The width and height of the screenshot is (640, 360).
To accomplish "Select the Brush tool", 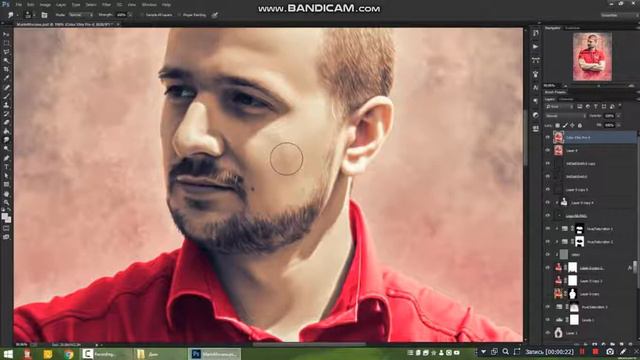I will pos(6,96).
